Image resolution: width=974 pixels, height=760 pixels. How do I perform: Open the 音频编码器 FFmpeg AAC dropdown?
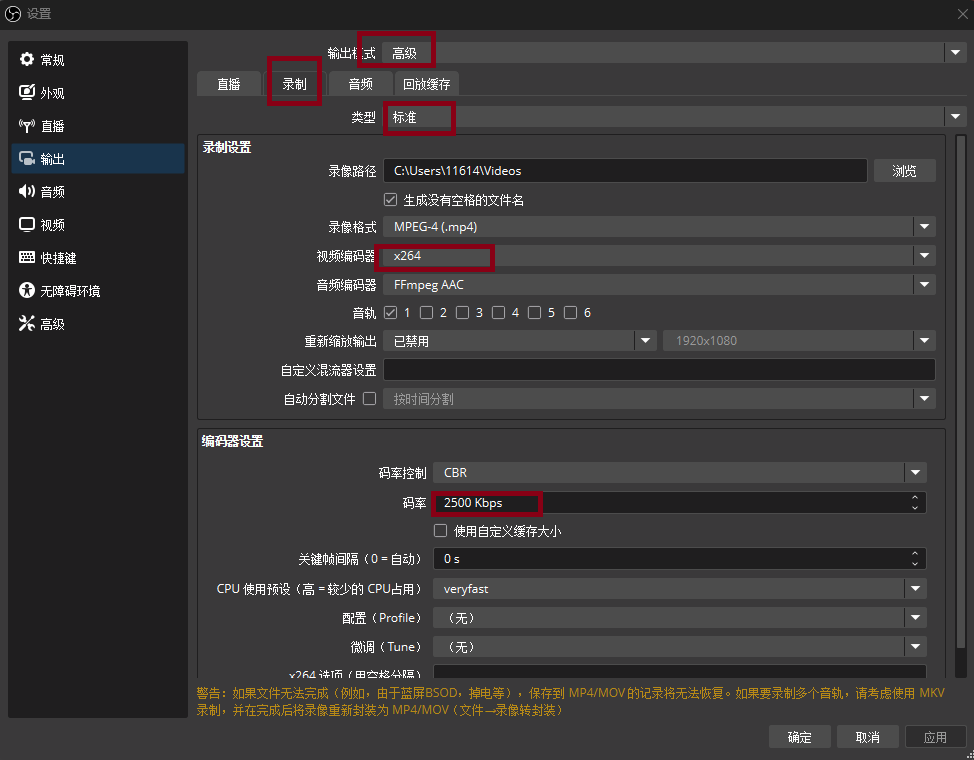coord(659,285)
